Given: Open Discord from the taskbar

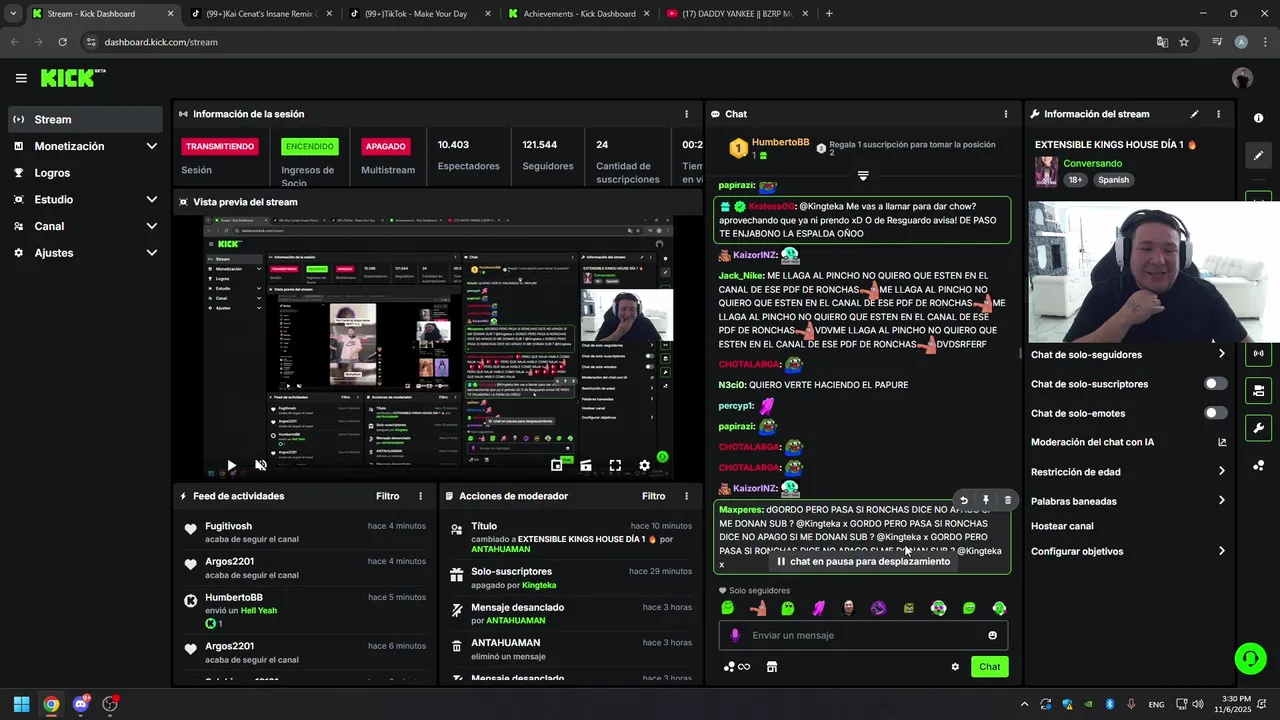Looking at the screenshot, I should (x=81, y=704).
